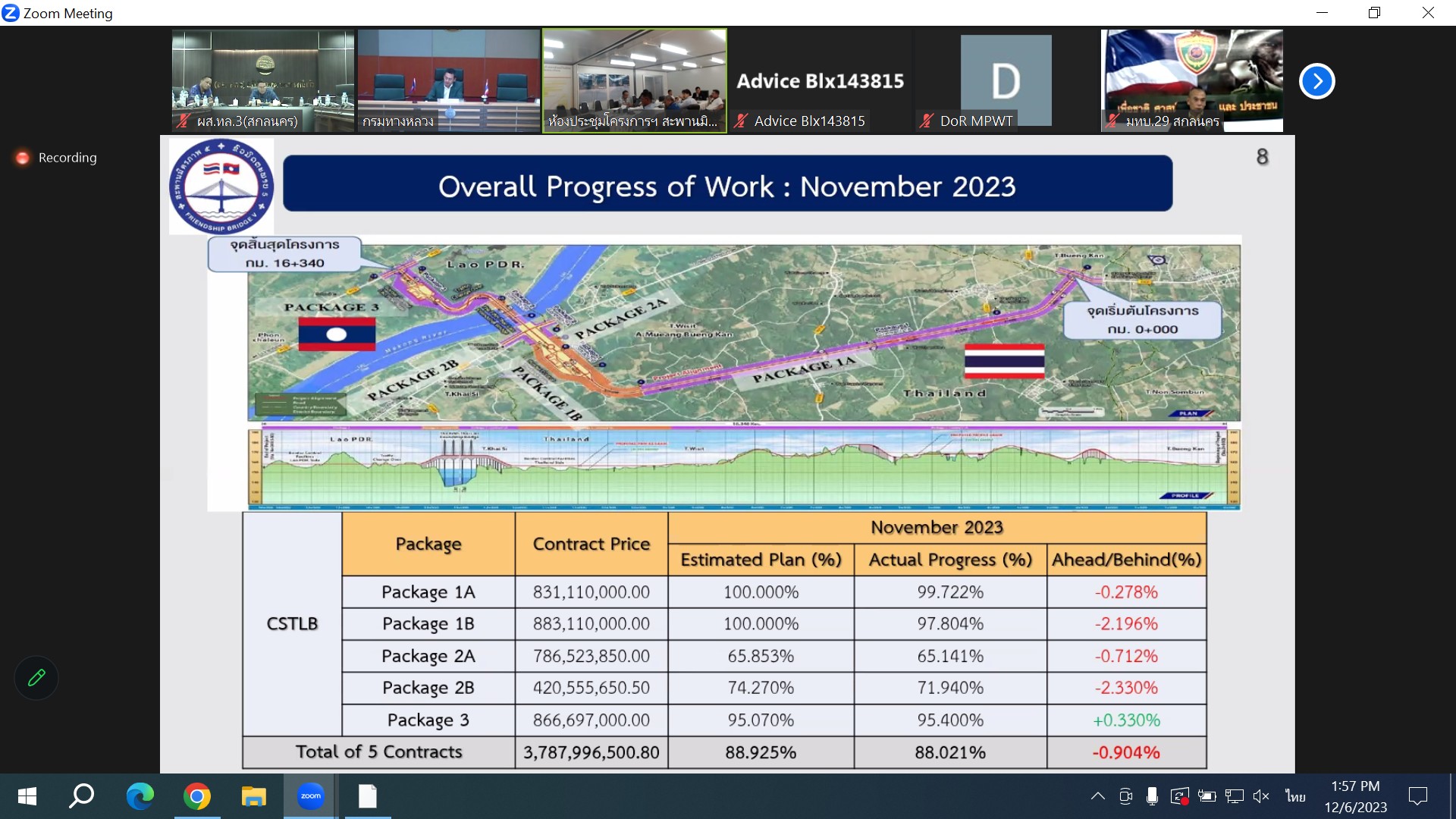Click the next participants arrow button
Viewport: 1456px width, 819px height.
point(1316,81)
